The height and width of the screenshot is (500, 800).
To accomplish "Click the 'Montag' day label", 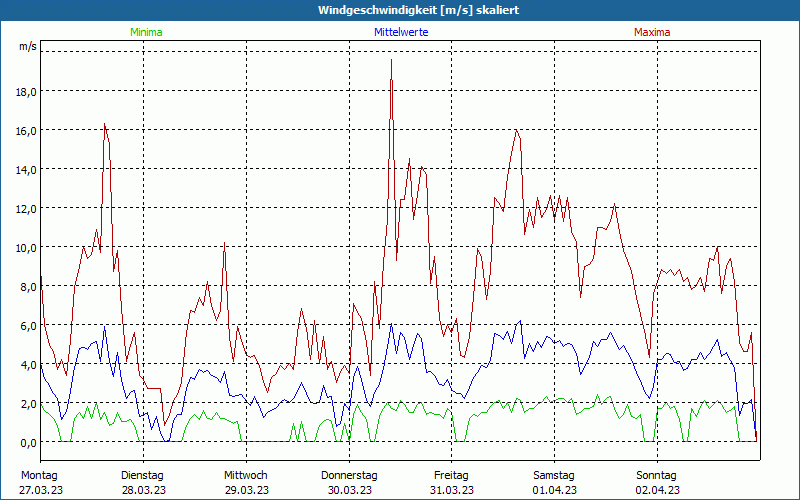I will point(39,475).
